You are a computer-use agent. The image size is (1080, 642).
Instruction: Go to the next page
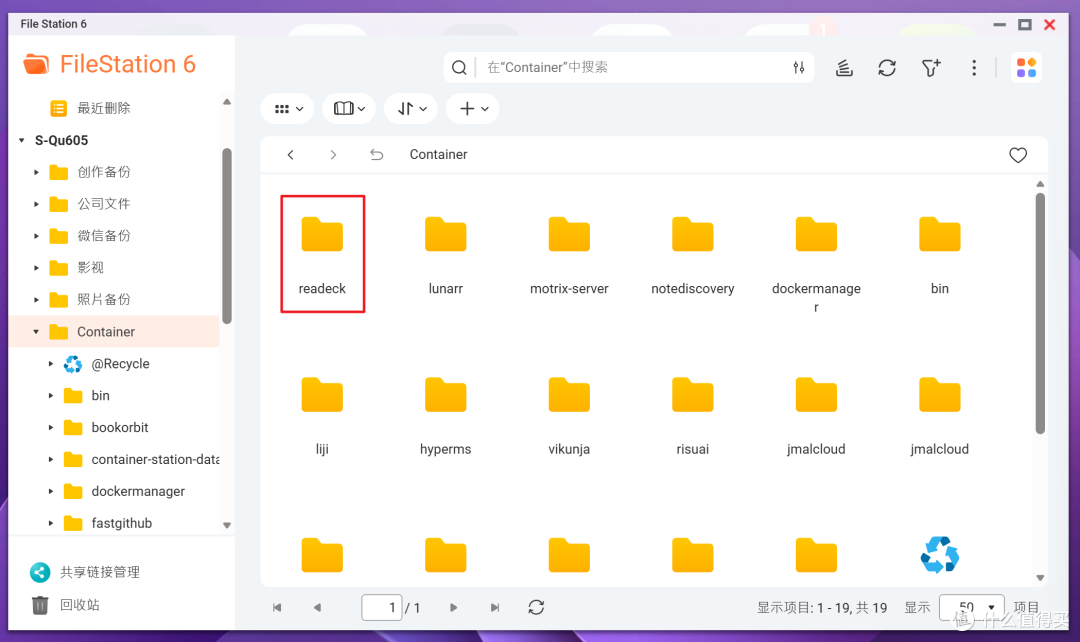click(x=453, y=608)
